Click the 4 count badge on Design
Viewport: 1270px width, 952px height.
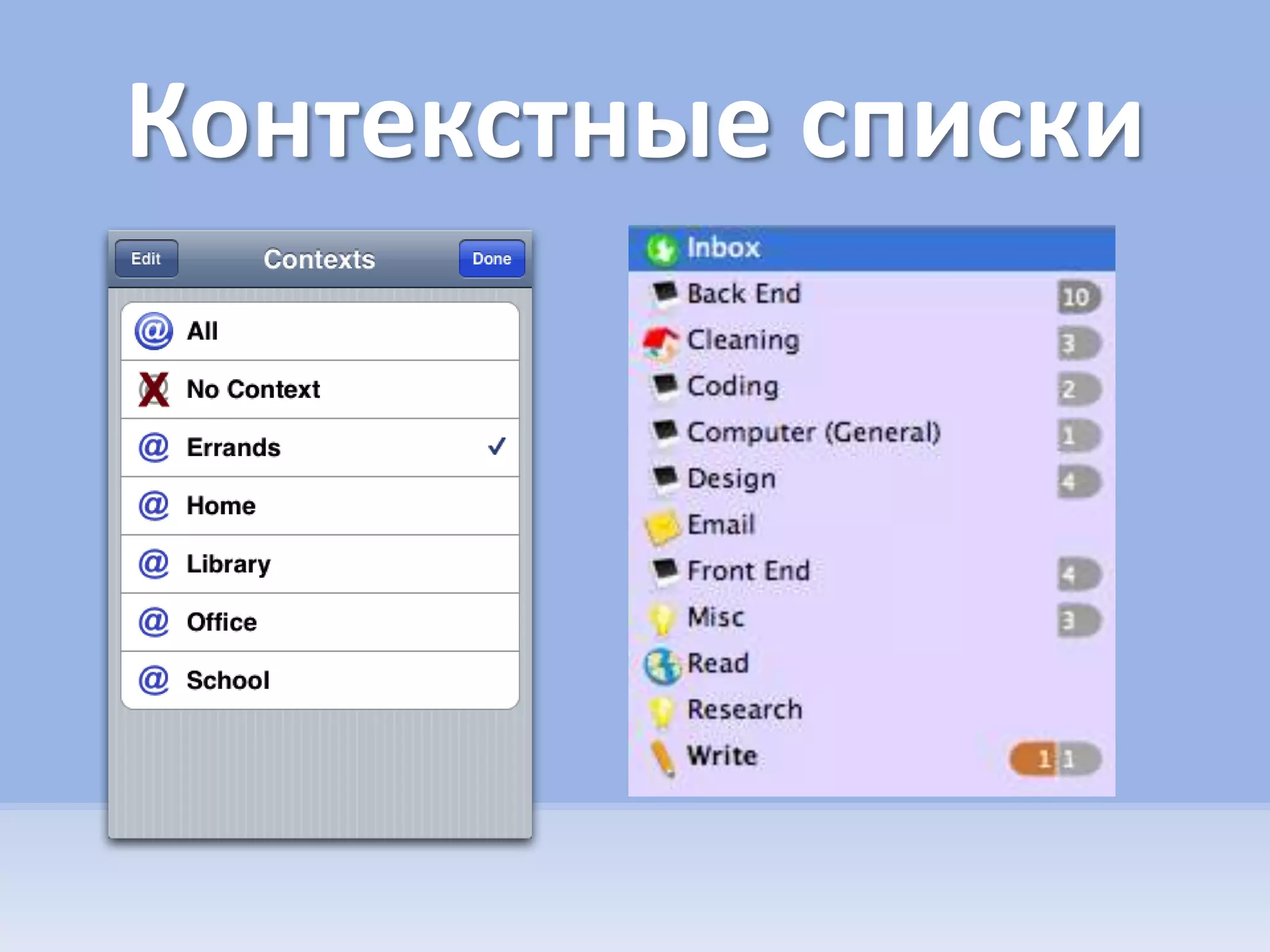(1079, 482)
